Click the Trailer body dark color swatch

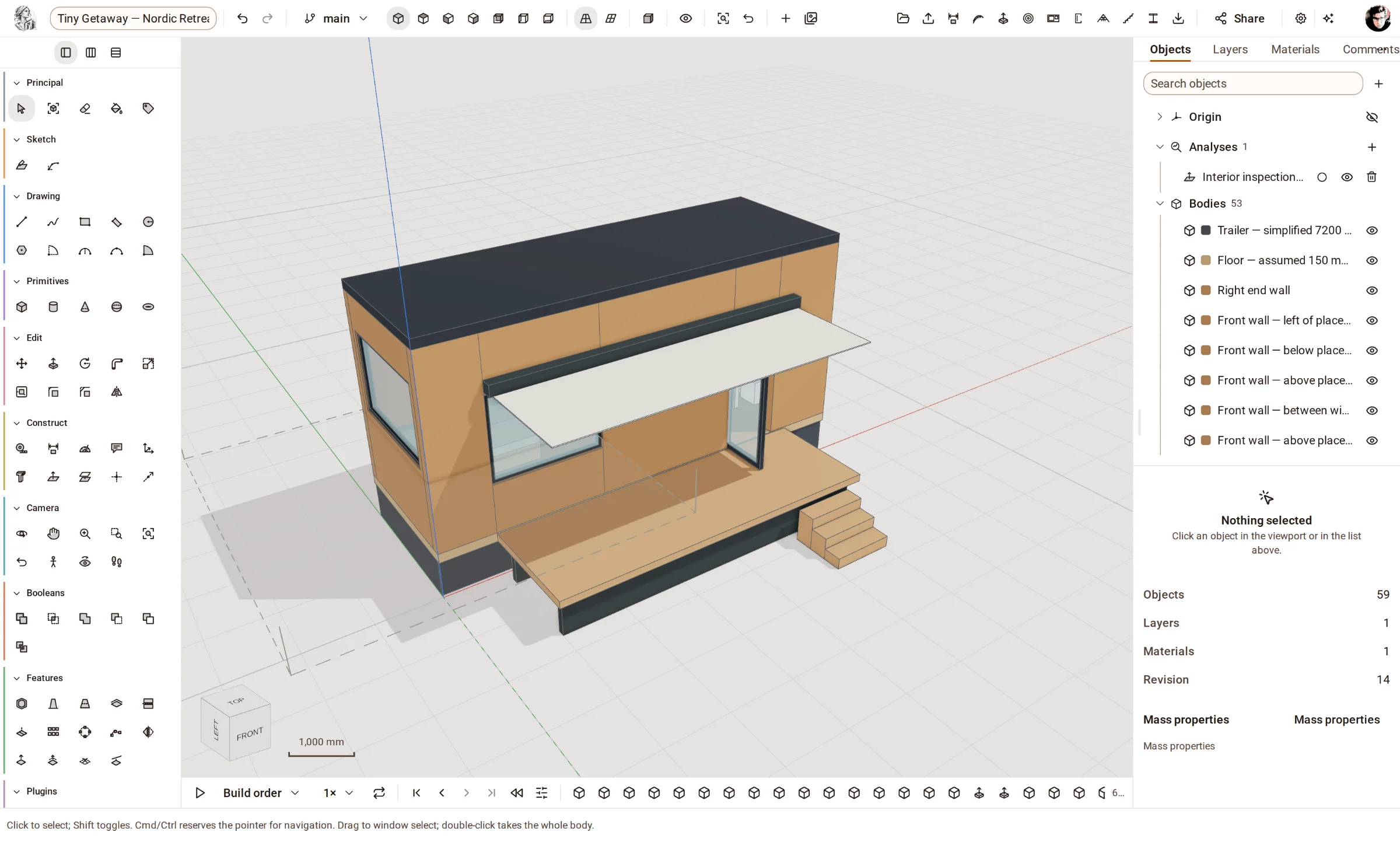[x=1206, y=230]
